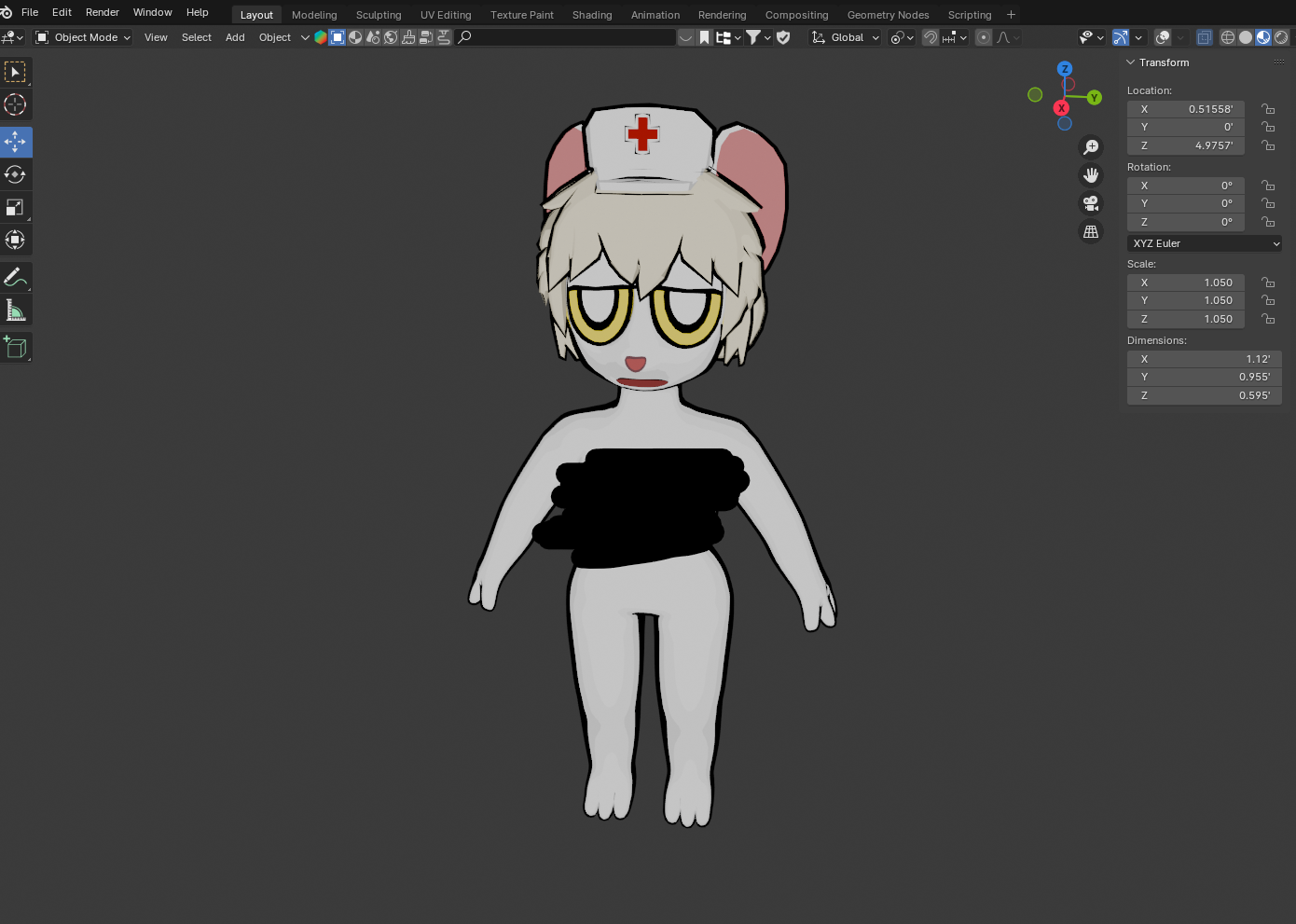
Task: Choose the Annotate pencil tool
Action: click(x=15, y=277)
